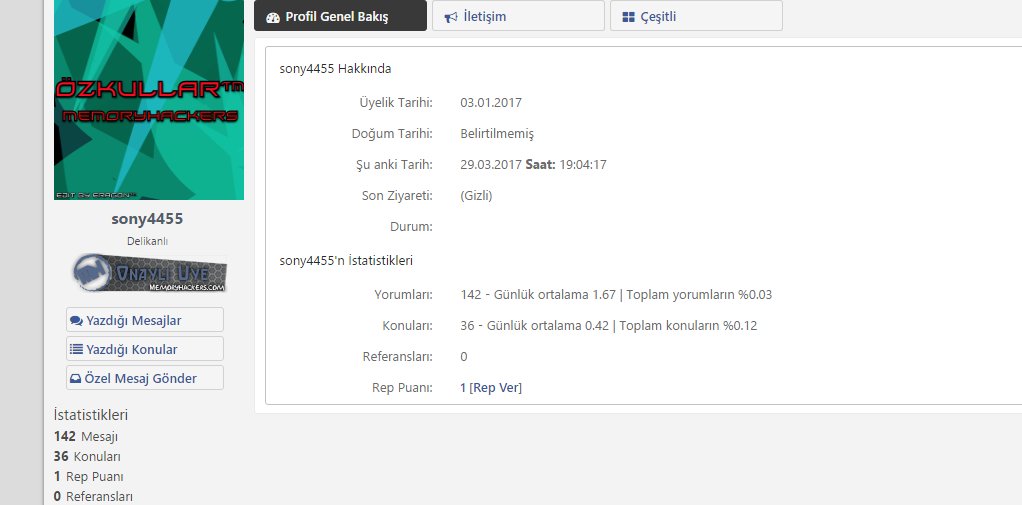The width and height of the screenshot is (1022, 505).
Task: Click the megaphone icon in İletişim tab
Action: pos(451,18)
